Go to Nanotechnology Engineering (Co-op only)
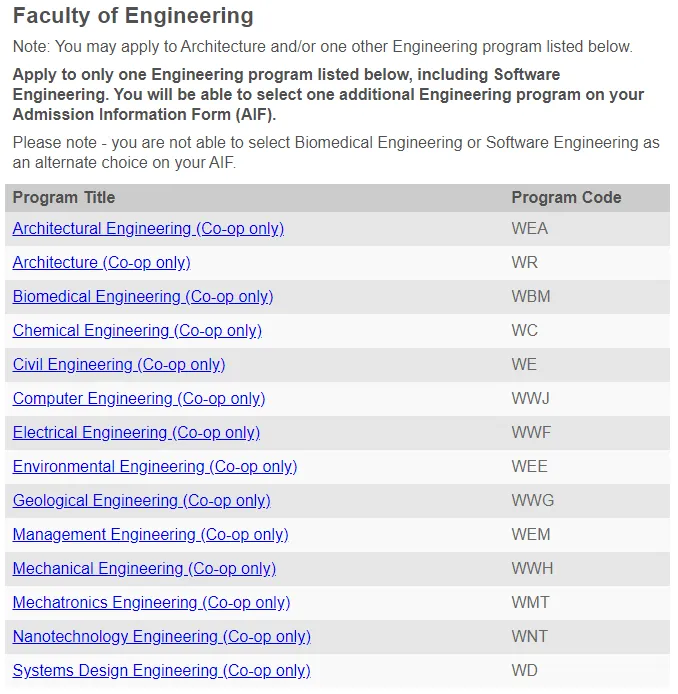This screenshot has height=694, width=678. (161, 637)
